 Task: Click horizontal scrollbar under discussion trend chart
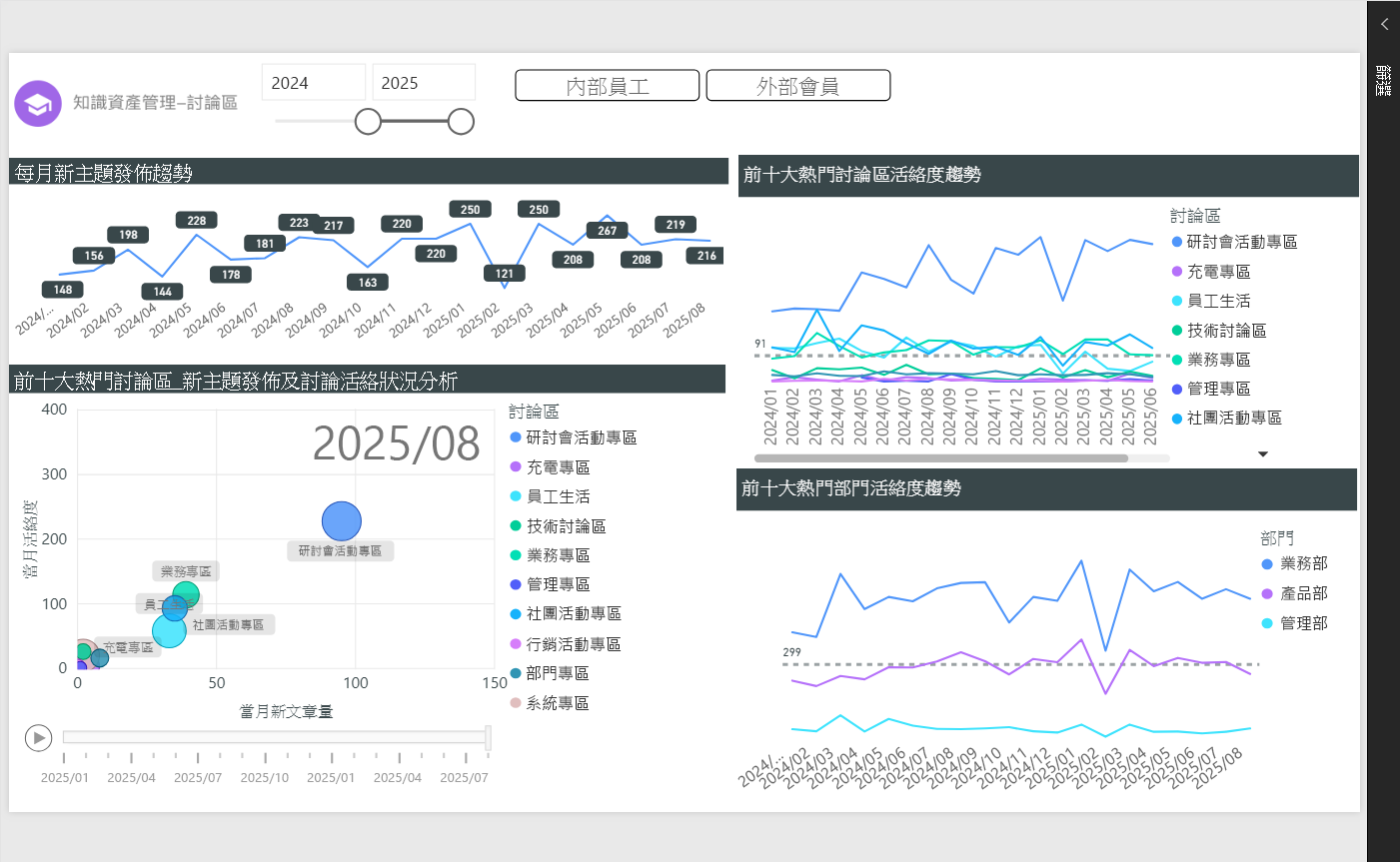pyautogui.click(x=940, y=458)
